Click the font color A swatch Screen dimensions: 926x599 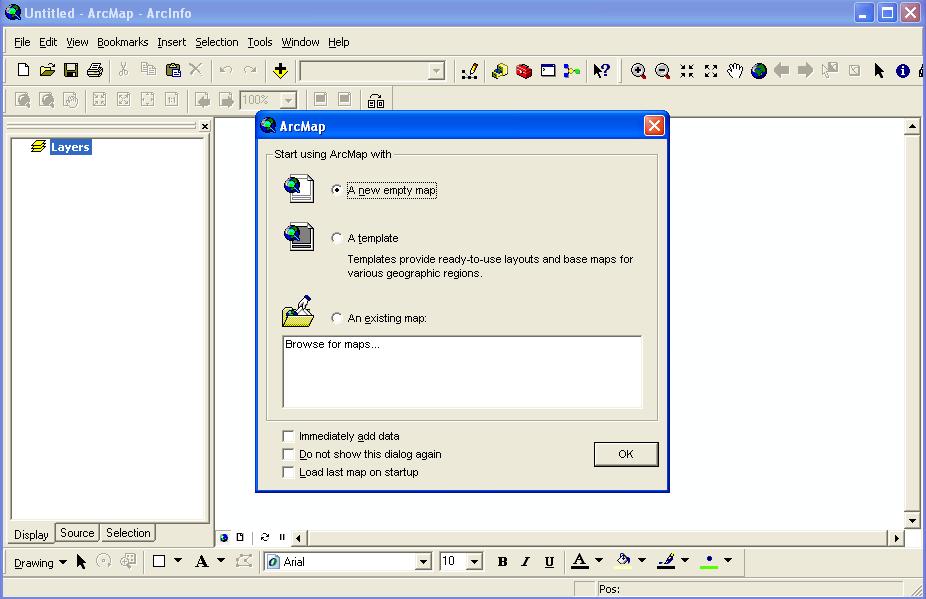[580, 561]
